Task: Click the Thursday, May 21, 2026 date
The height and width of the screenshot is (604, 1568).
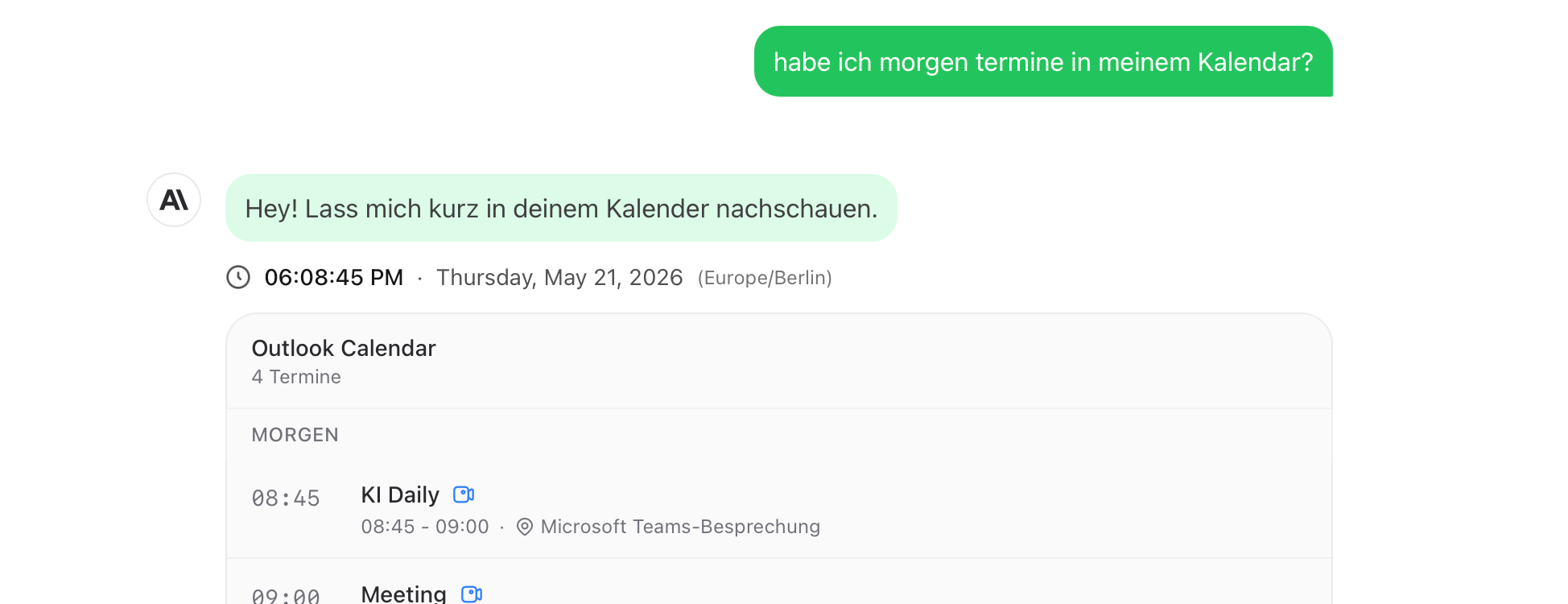Action: 559,277
